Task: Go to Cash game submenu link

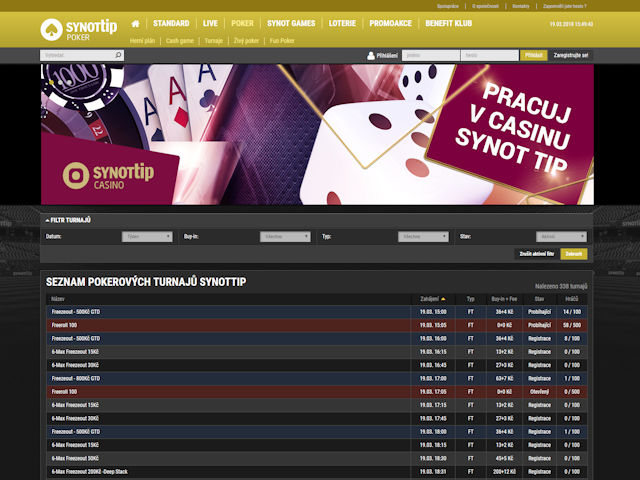Action: [x=180, y=41]
